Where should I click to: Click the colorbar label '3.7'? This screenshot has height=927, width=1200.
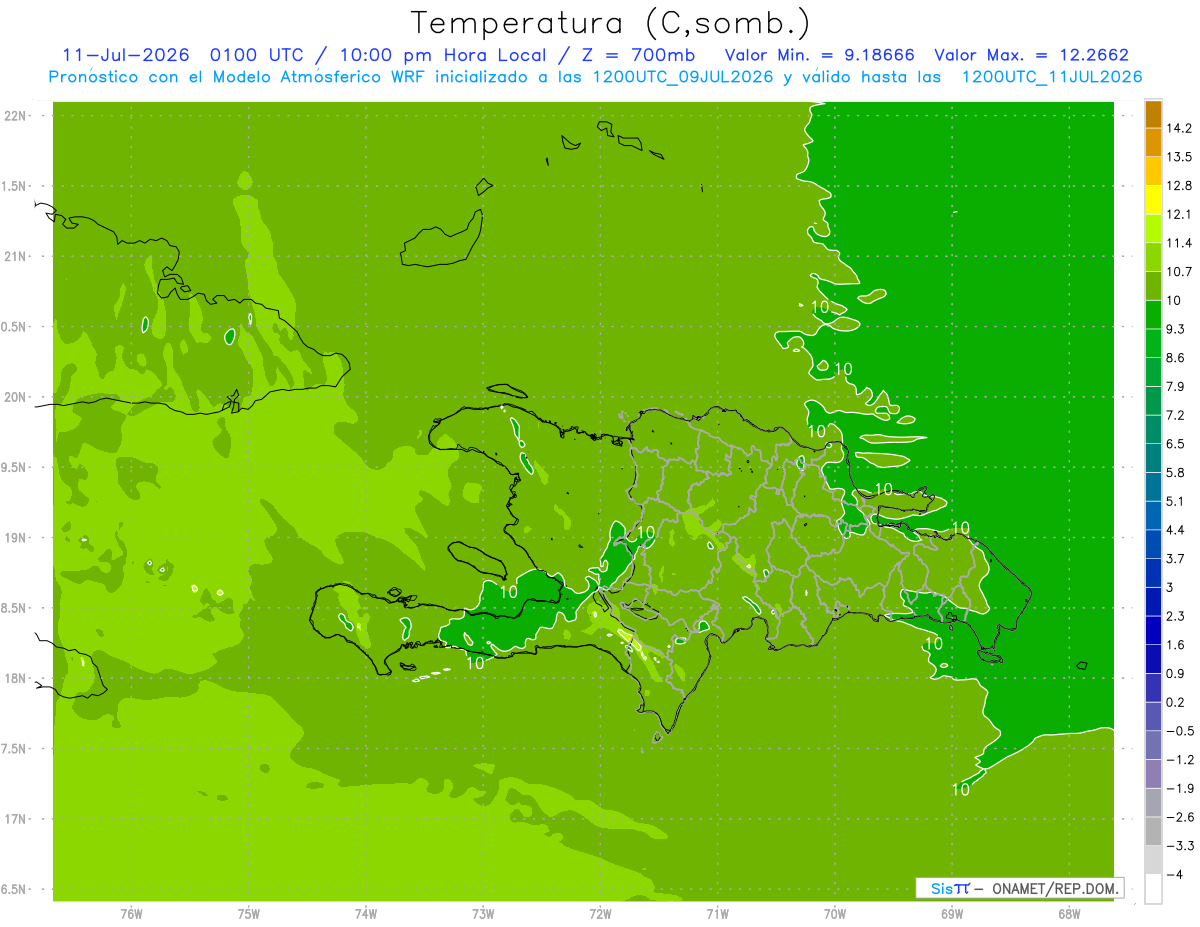click(1175, 558)
